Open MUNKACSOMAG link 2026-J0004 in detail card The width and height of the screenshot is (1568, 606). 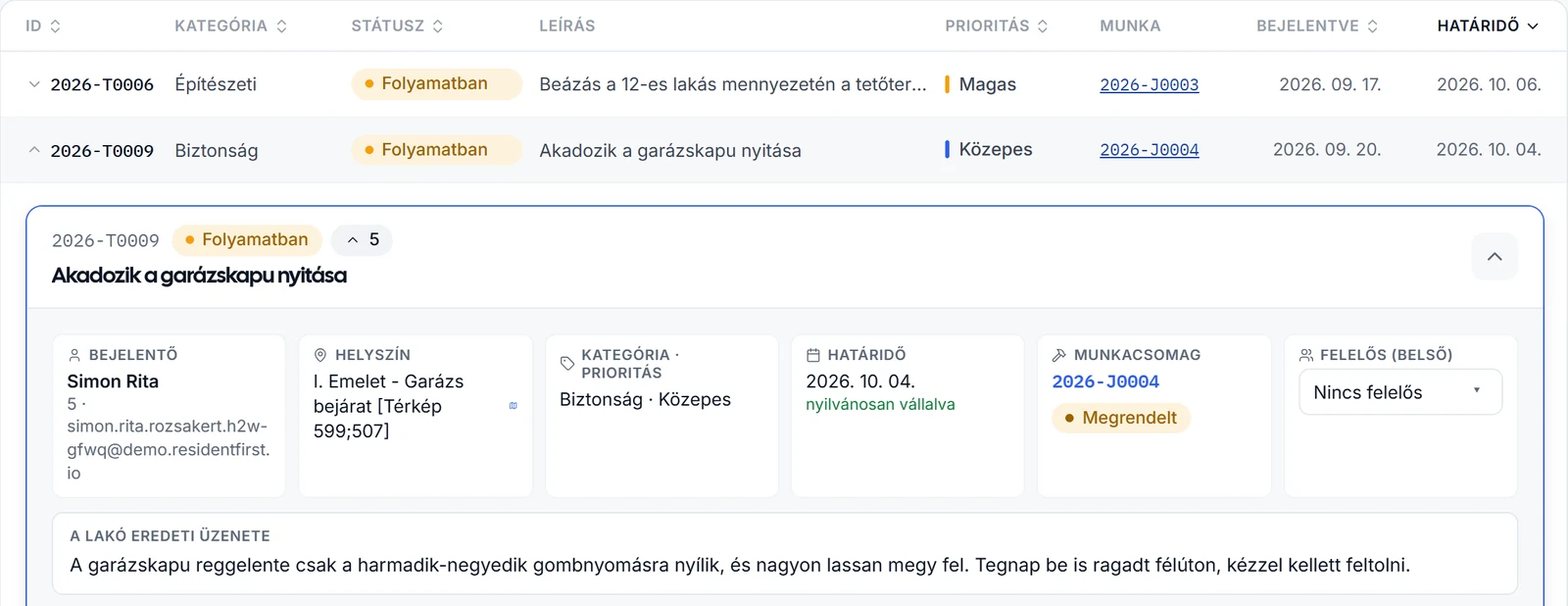pyautogui.click(x=1105, y=381)
